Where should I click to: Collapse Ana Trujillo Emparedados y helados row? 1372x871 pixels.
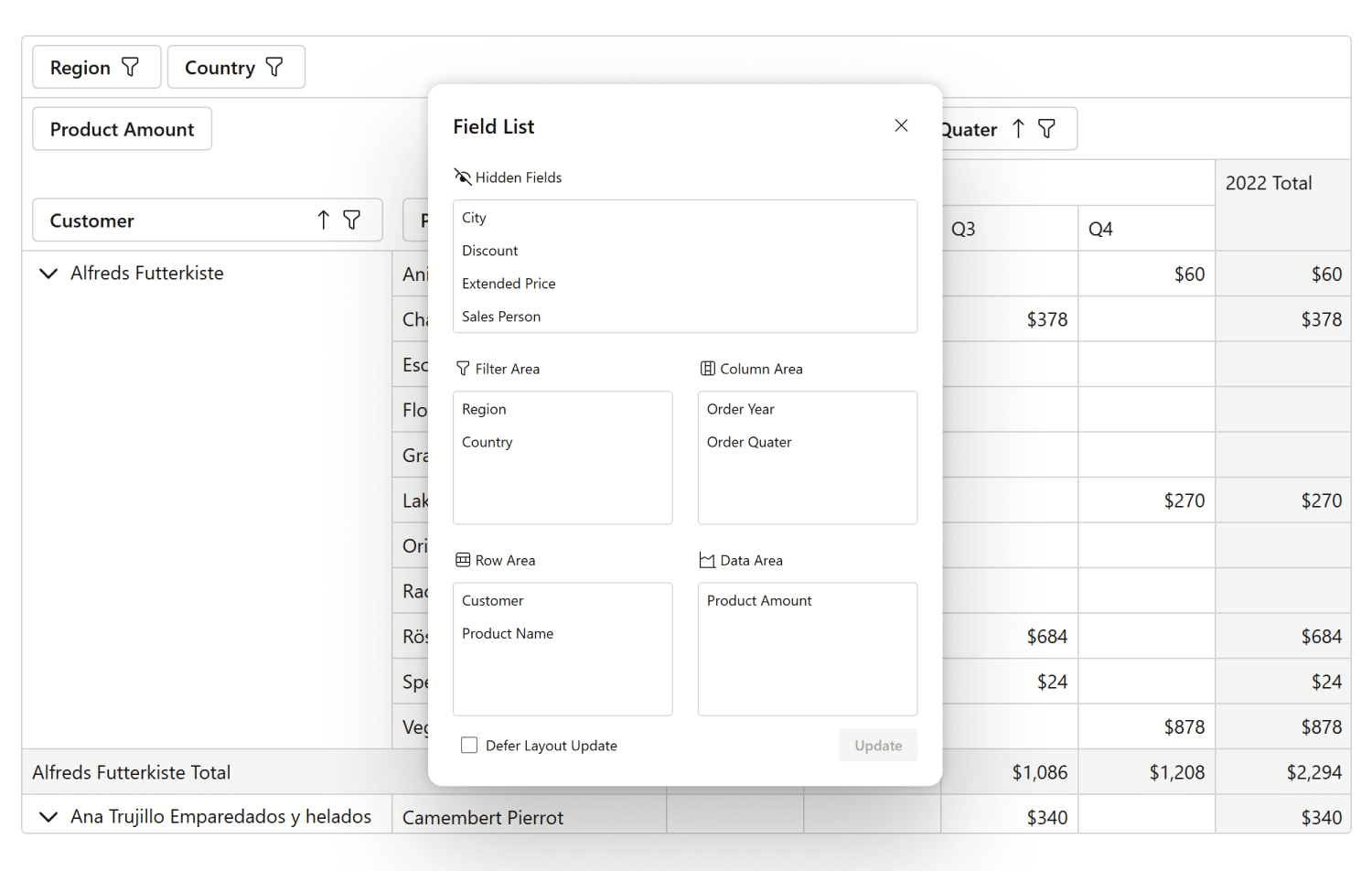coord(48,816)
